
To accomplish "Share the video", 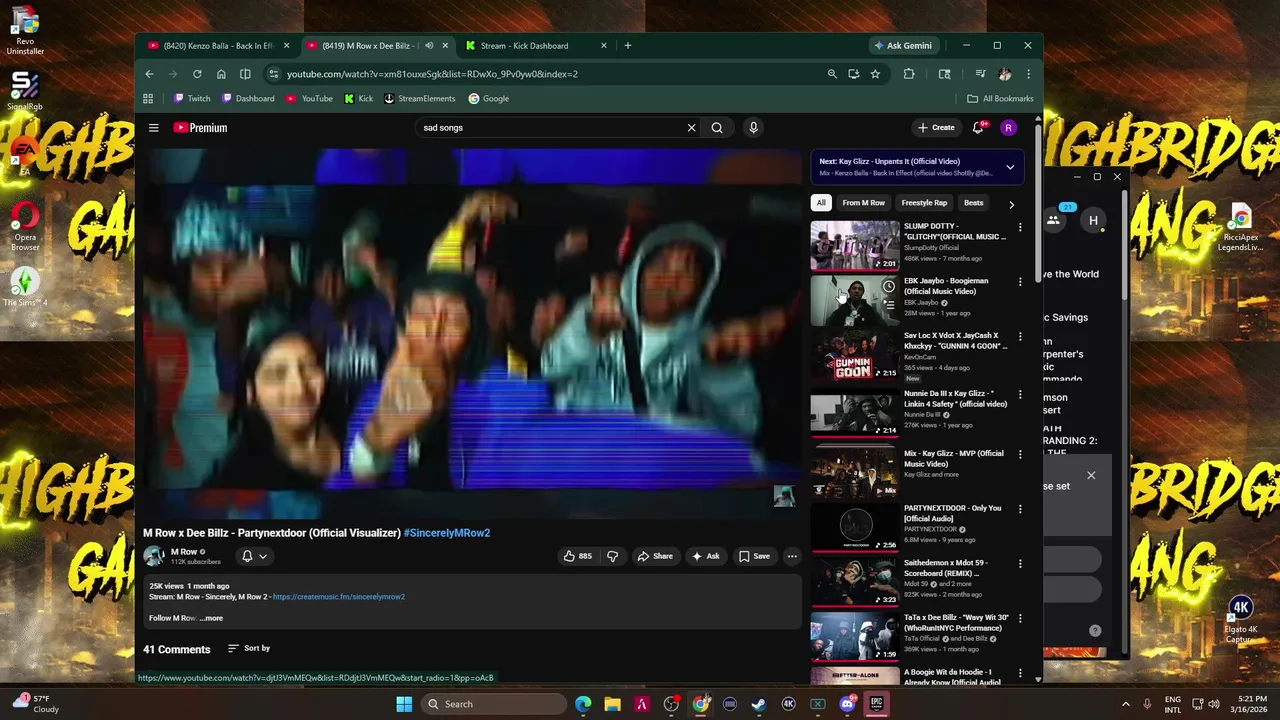I will click(655, 556).
